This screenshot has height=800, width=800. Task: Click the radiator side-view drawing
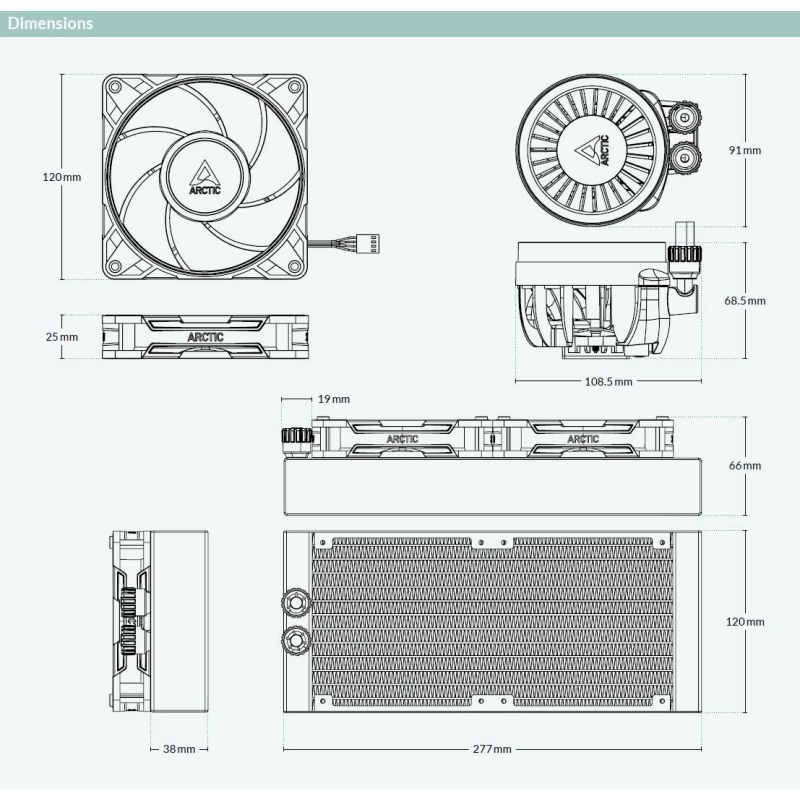[x=159, y=621]
